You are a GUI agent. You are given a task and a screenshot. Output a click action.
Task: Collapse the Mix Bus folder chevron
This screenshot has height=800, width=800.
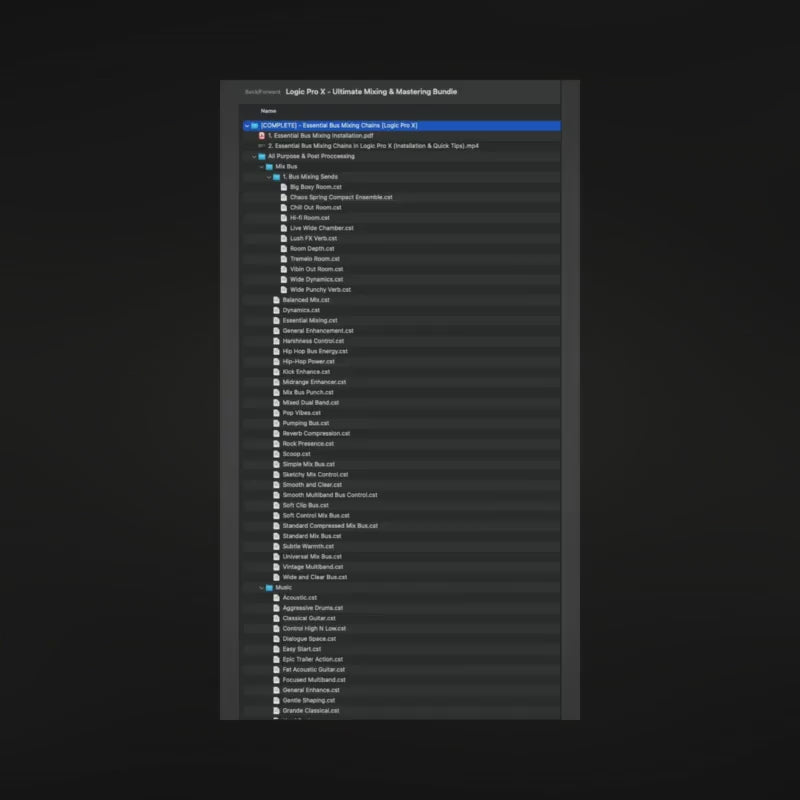[x=261, y=166]
